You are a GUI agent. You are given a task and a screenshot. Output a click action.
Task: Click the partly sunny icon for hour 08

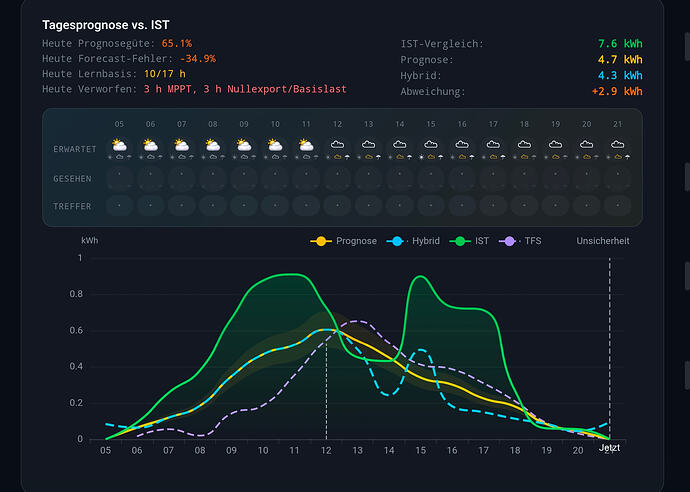(x=213, y=144)
